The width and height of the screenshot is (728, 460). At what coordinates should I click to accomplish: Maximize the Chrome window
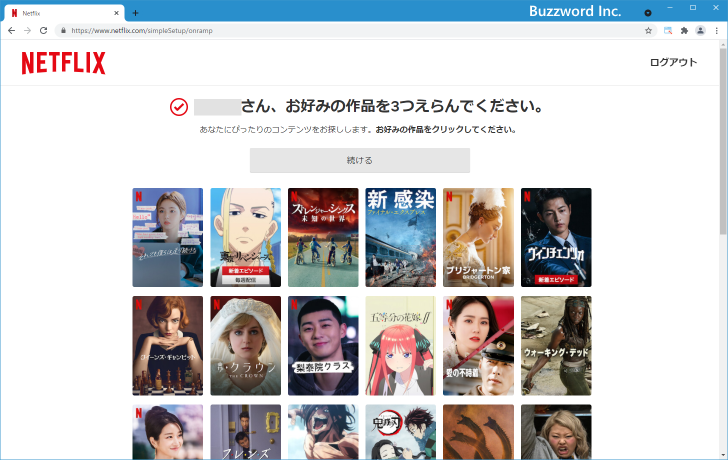tap(693, 8)
